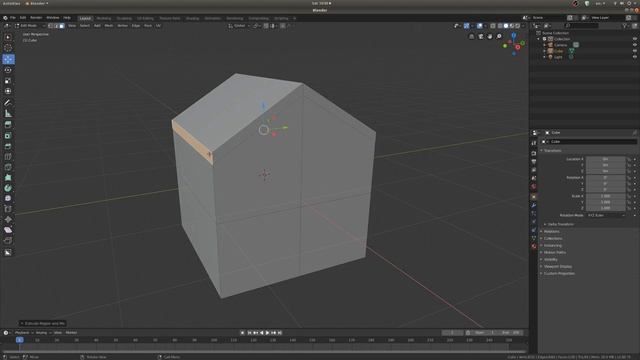Click the Location X value field
640x360 pixels.
point(605,159)
